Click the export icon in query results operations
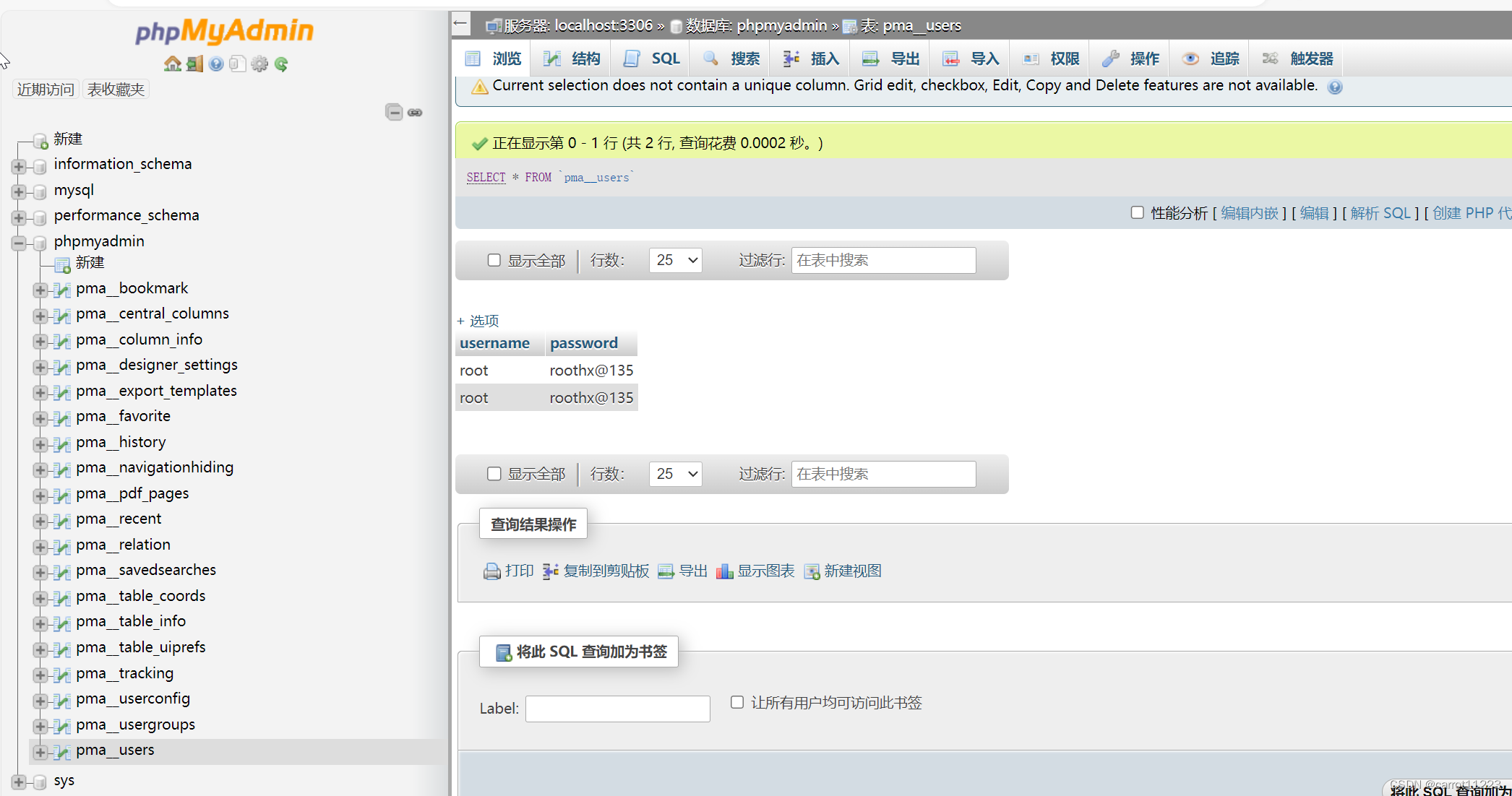This screenshot has height=796, width=1512. click(666, 571)
